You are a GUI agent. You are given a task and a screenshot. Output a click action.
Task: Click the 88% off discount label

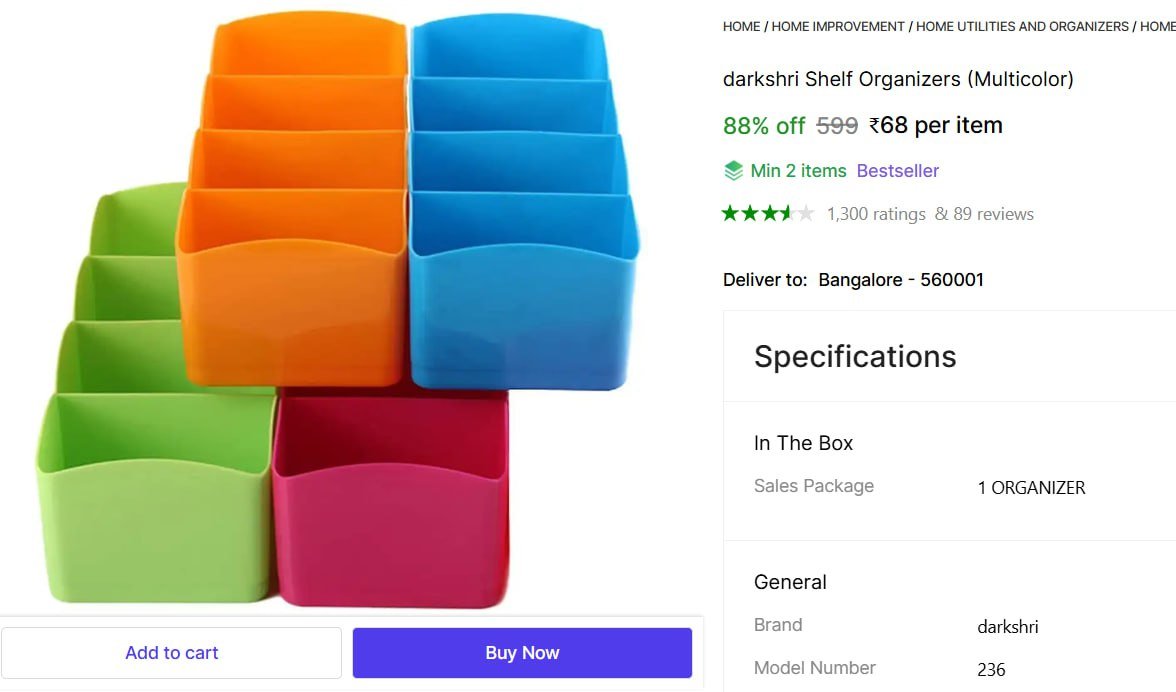coord(763,126)
